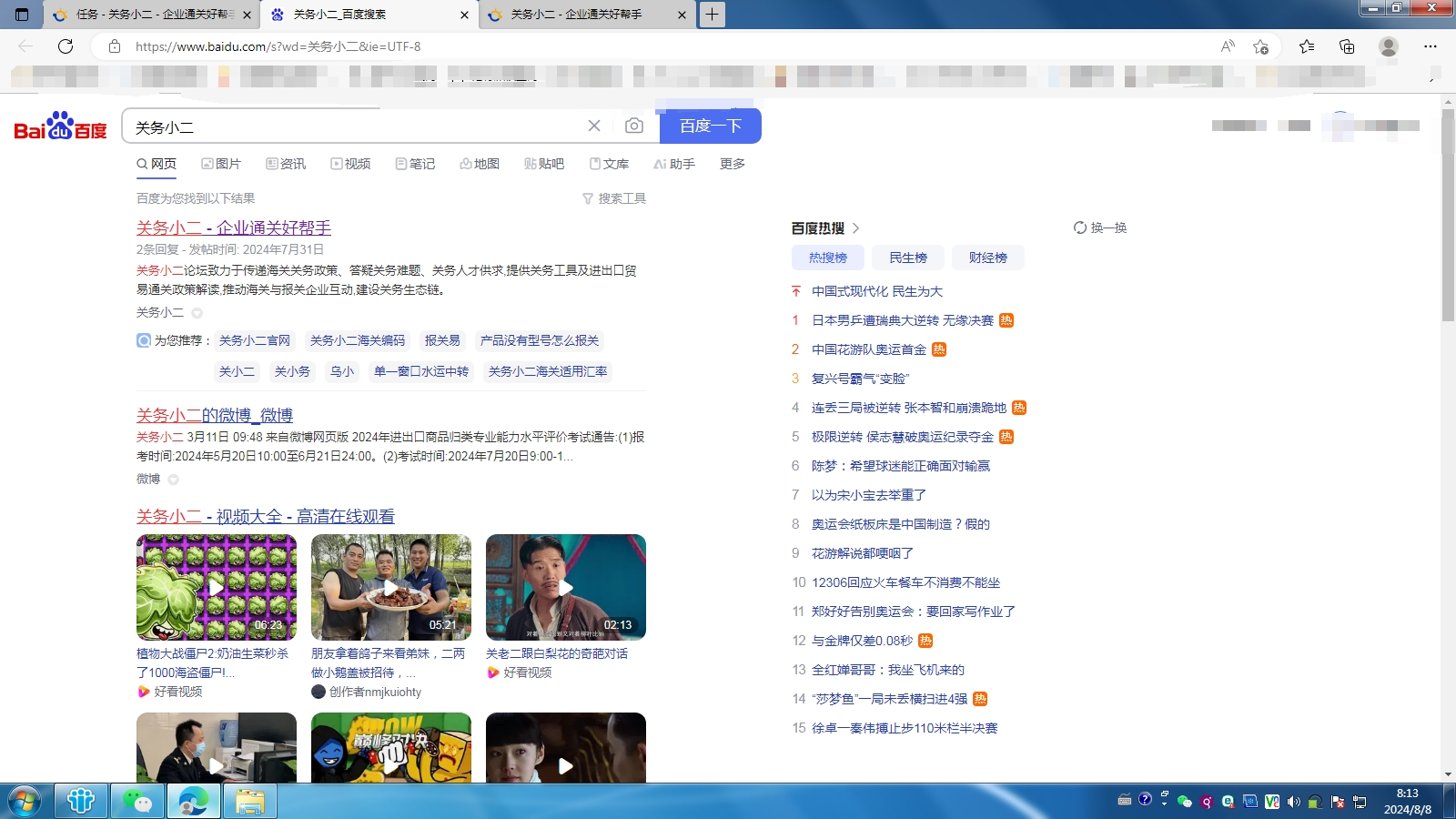The image size is (1456, 819).
Task: Play the 植物大战僵尸 video thumbnail
Action: [x=217, y=587]
